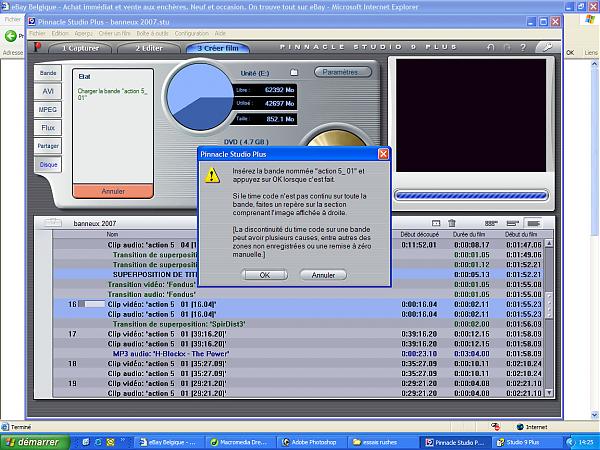Switch to storyboard view icon

click(491, 223)
